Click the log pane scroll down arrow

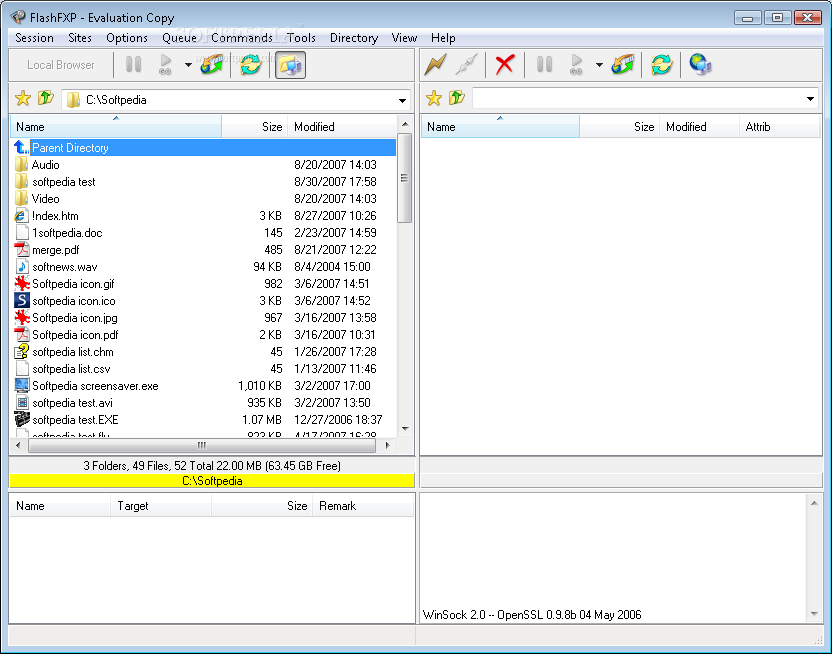[x=814, y=614]
